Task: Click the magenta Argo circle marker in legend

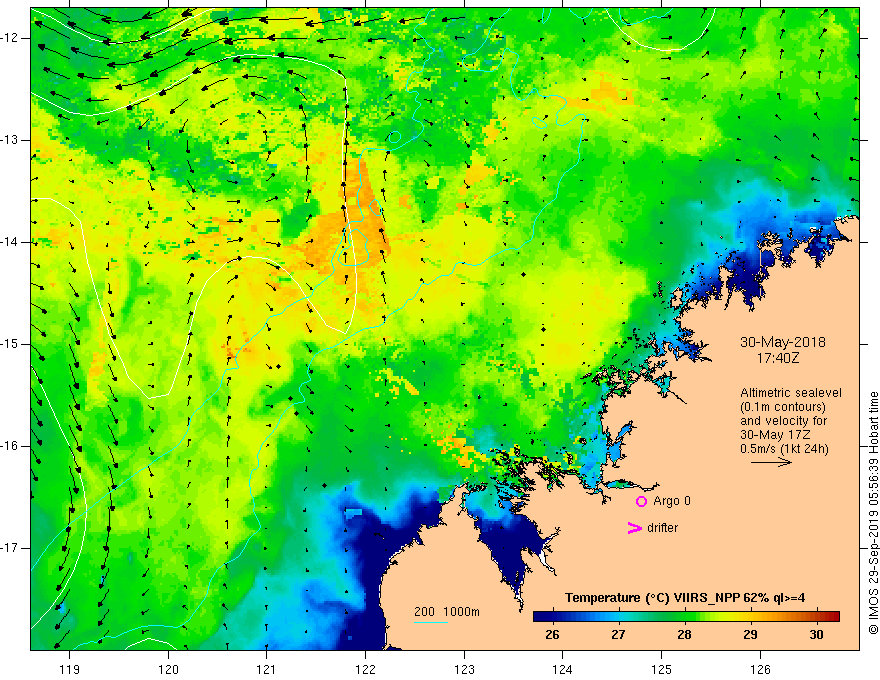Action: coord(641,501)
